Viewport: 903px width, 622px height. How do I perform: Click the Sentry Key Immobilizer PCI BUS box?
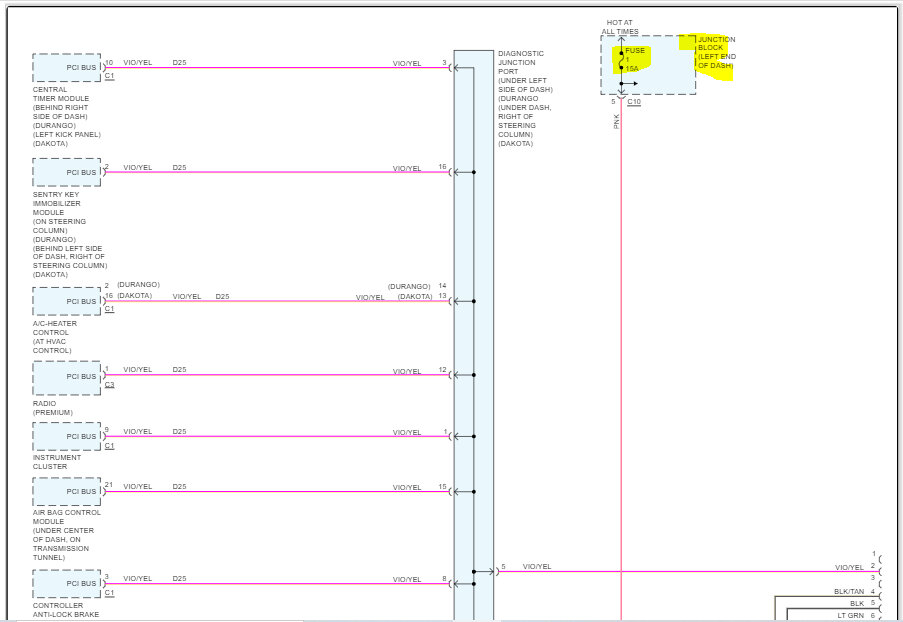click(67, 172)
